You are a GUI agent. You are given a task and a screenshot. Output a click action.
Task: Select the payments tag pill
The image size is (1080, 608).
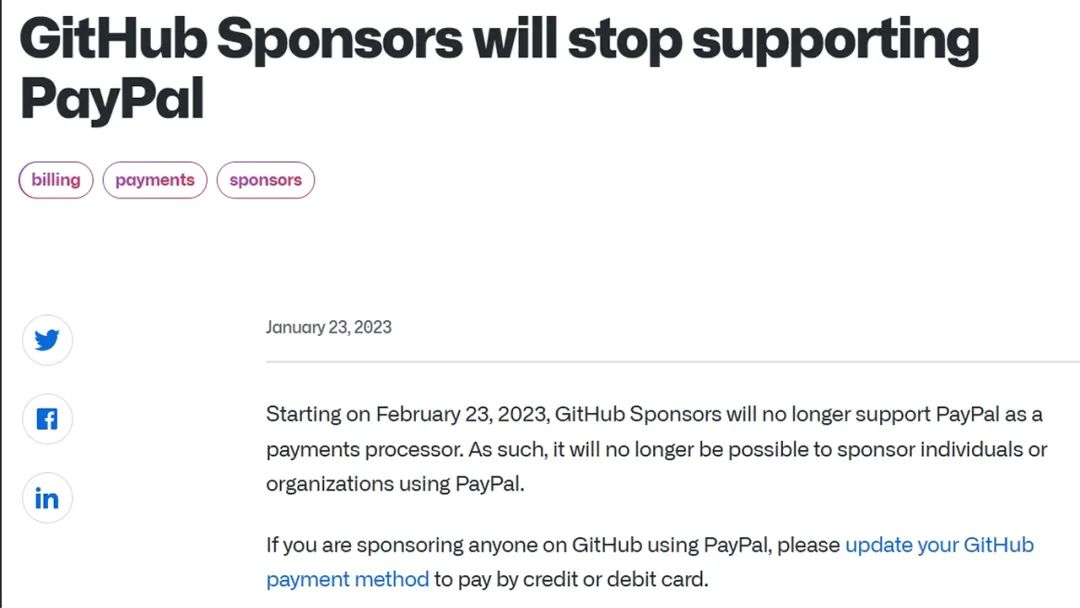coord(155,180)
